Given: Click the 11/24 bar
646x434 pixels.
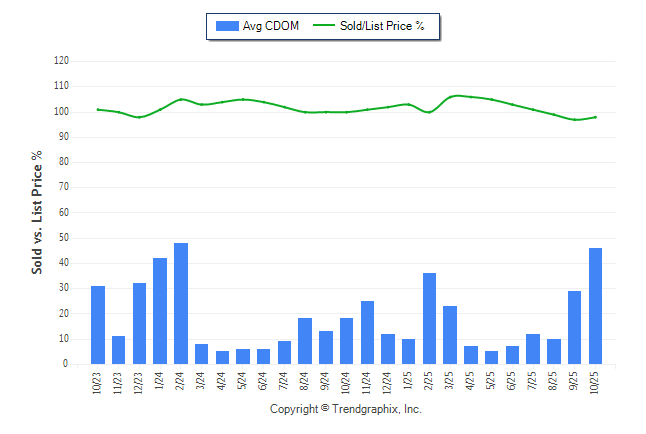Looking at the screenshot, I should [x=367, y=333].
